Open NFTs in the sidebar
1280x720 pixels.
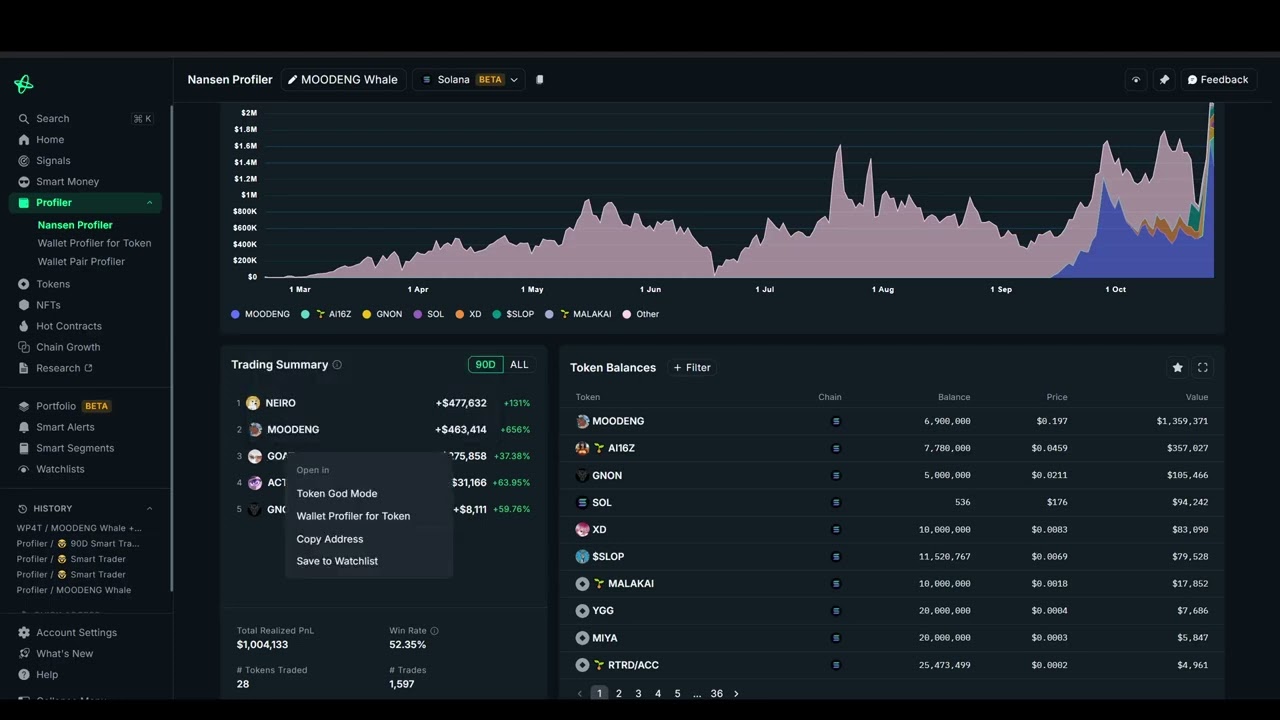click(48, 305)
